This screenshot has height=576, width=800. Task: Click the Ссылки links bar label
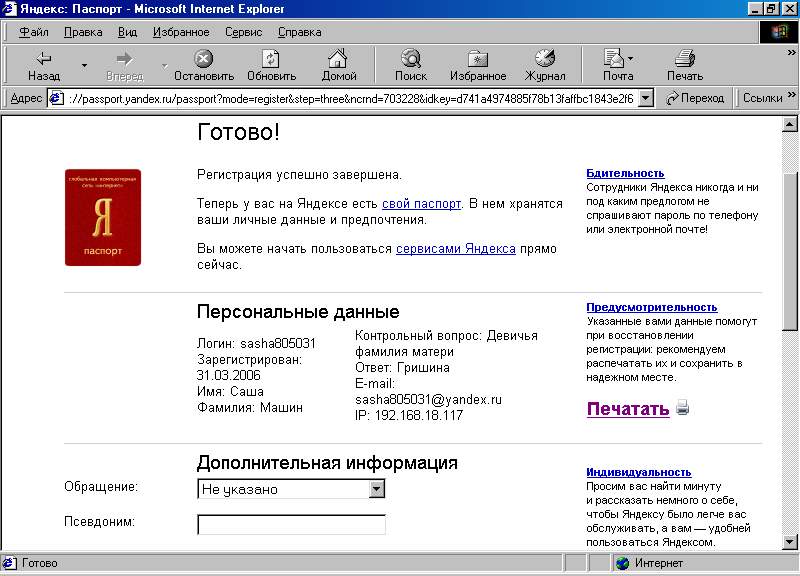(x=762, y=98)
